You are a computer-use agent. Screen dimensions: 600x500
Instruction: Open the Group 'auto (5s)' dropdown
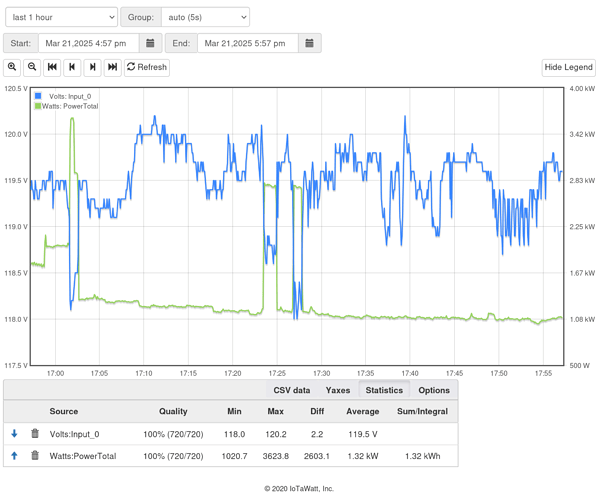coord(205,17)
